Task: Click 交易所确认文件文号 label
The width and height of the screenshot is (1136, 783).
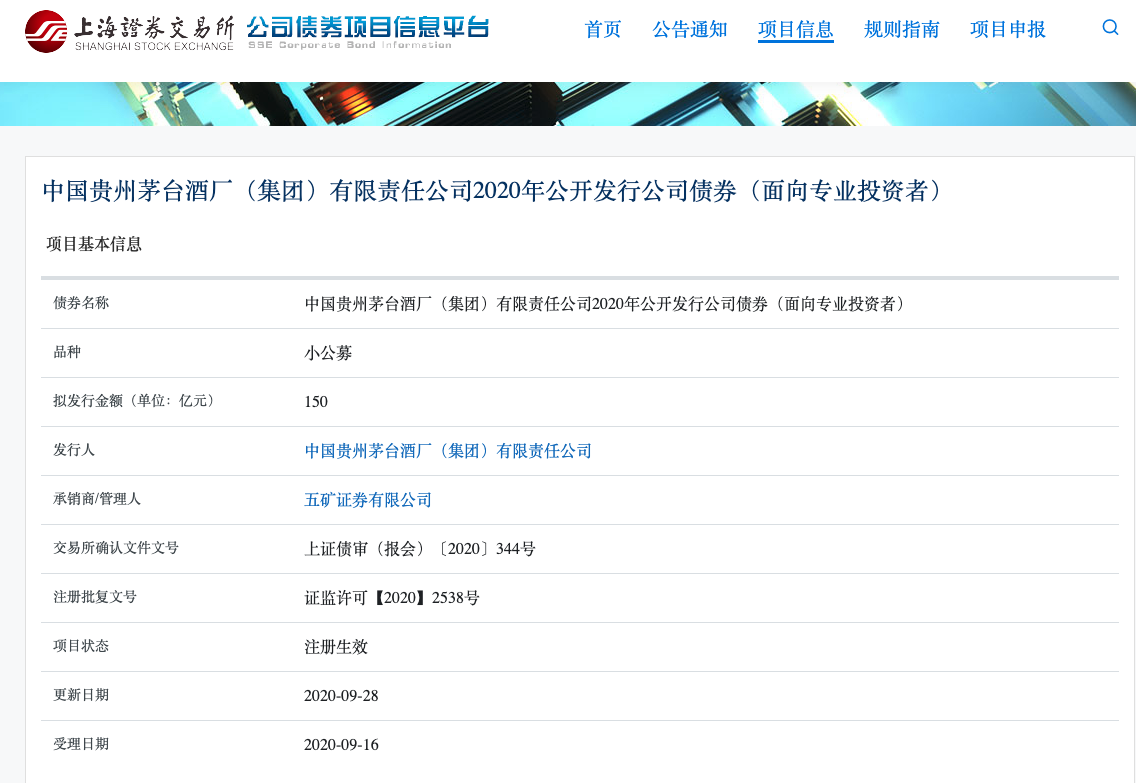Action: tap(116, 548)
